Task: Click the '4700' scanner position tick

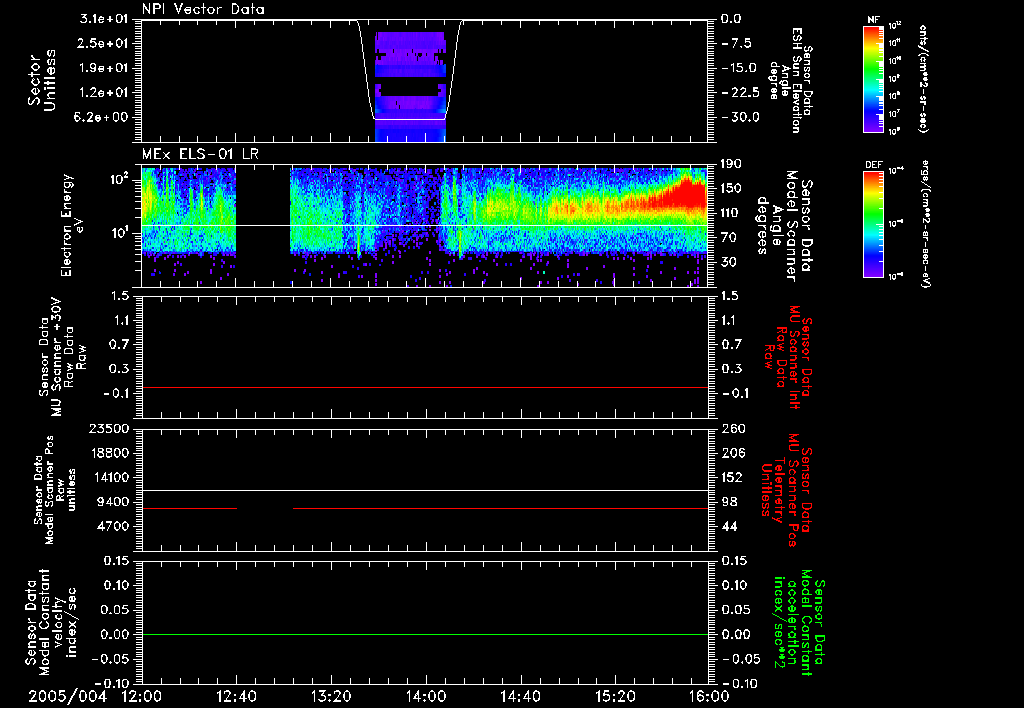Action: point(113,526)
